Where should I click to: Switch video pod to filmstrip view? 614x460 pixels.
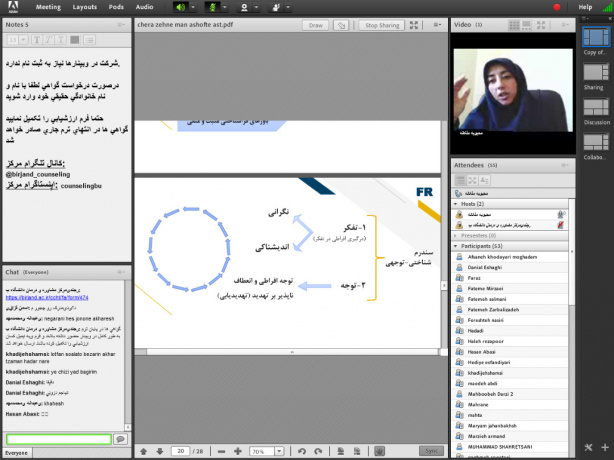click(x=527, y=25)
